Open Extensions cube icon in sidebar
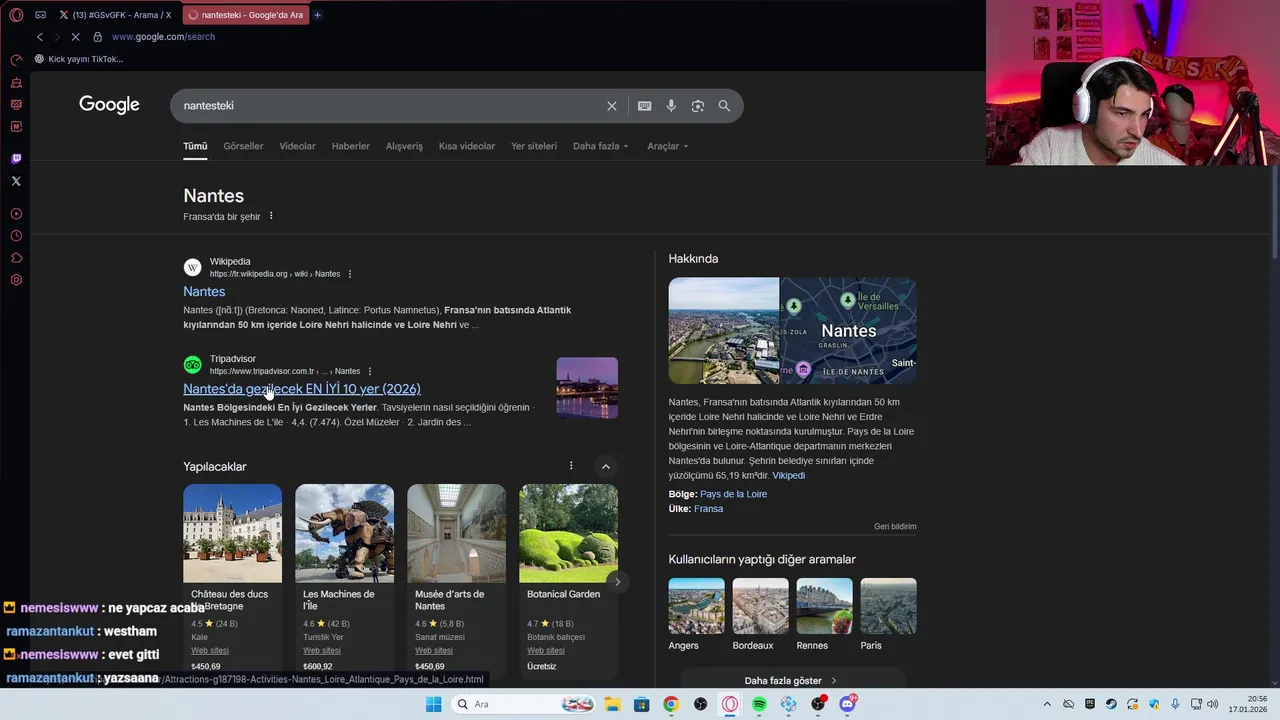The image size is (1280, 720). pyautogui.click(x=16, y=258)
